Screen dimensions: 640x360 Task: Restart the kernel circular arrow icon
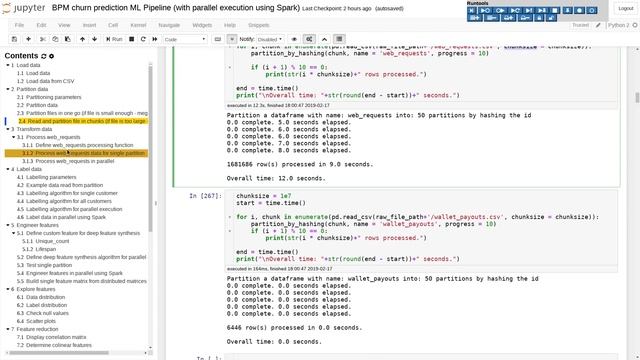143,39
